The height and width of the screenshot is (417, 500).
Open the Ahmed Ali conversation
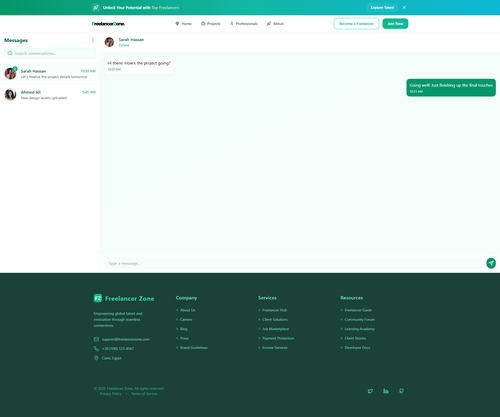click(50, 95)
